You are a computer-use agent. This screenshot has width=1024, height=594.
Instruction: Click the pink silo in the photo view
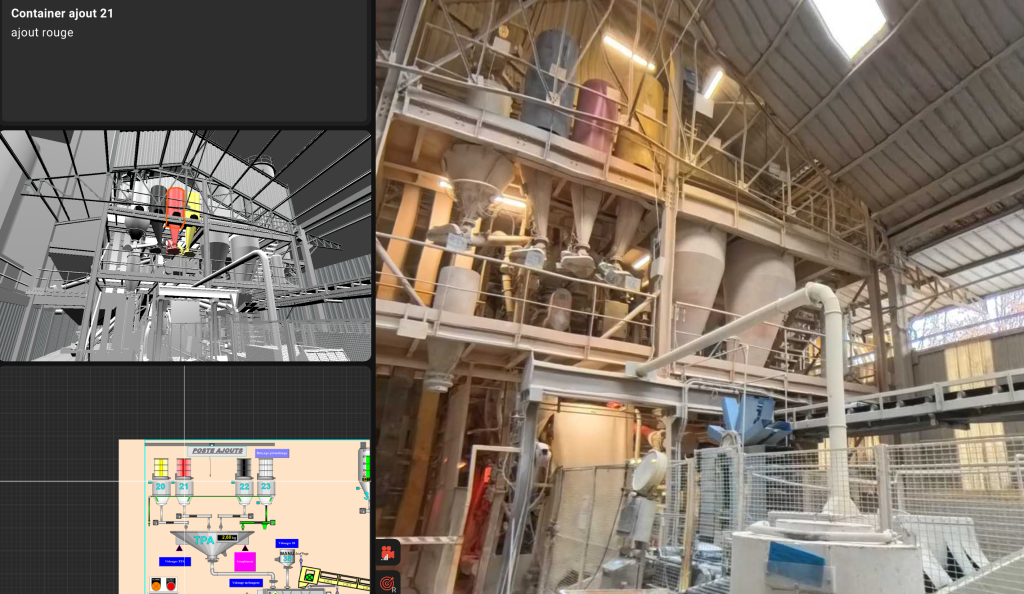[x=596, y=116]
